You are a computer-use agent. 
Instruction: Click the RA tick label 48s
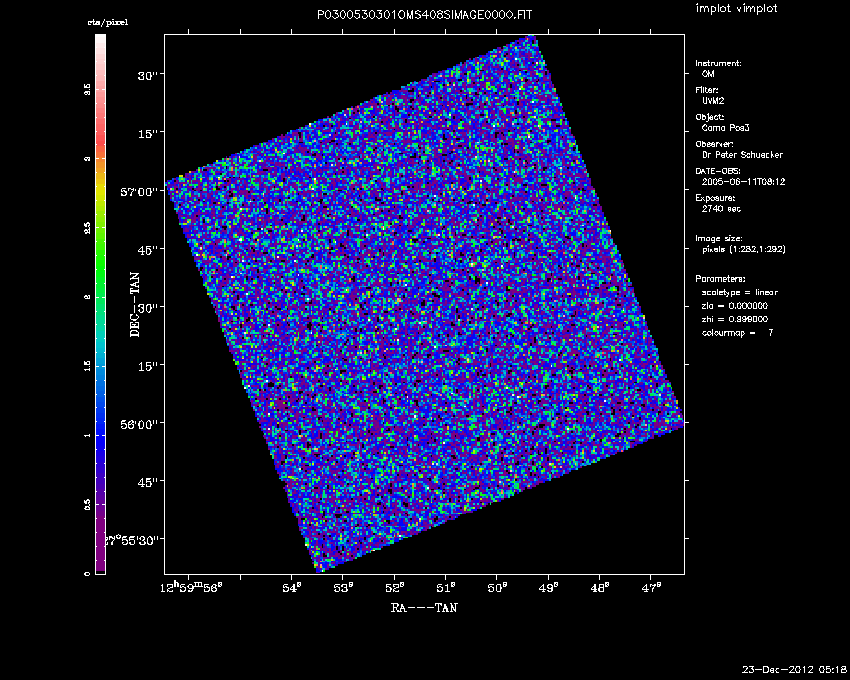tap(600, 588)
